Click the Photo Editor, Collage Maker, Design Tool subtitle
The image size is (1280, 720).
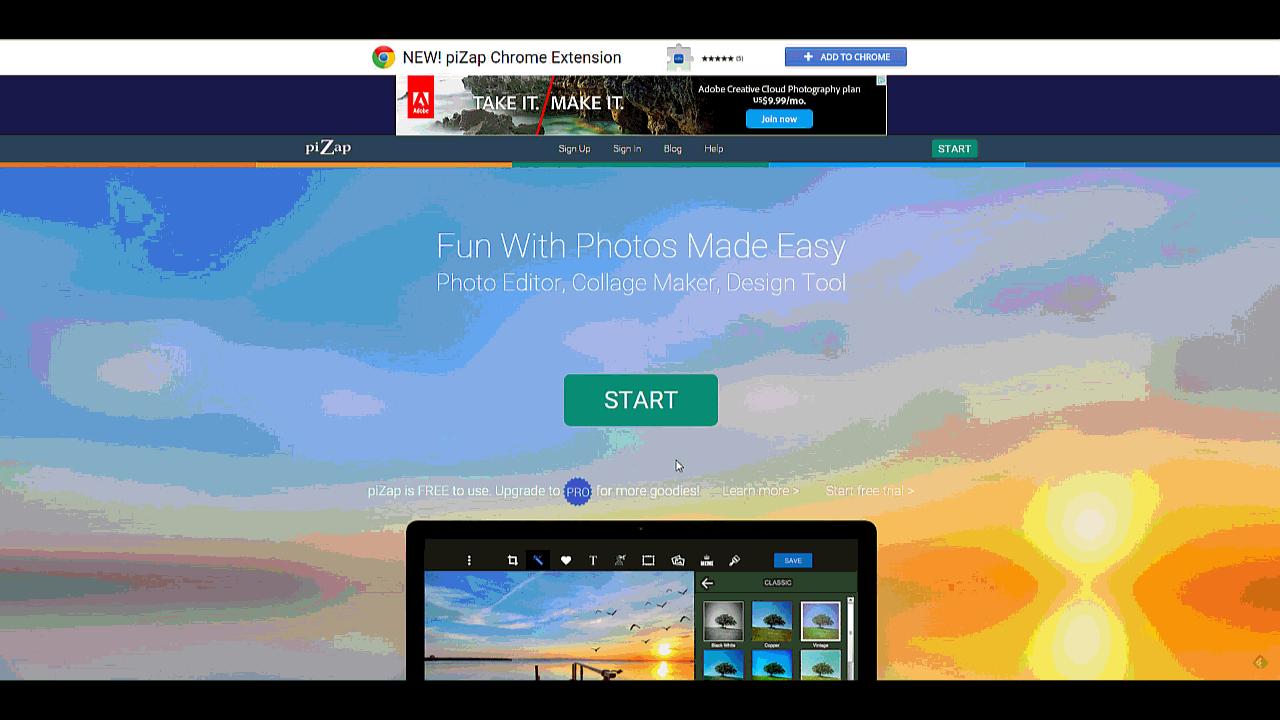(641, 283)
